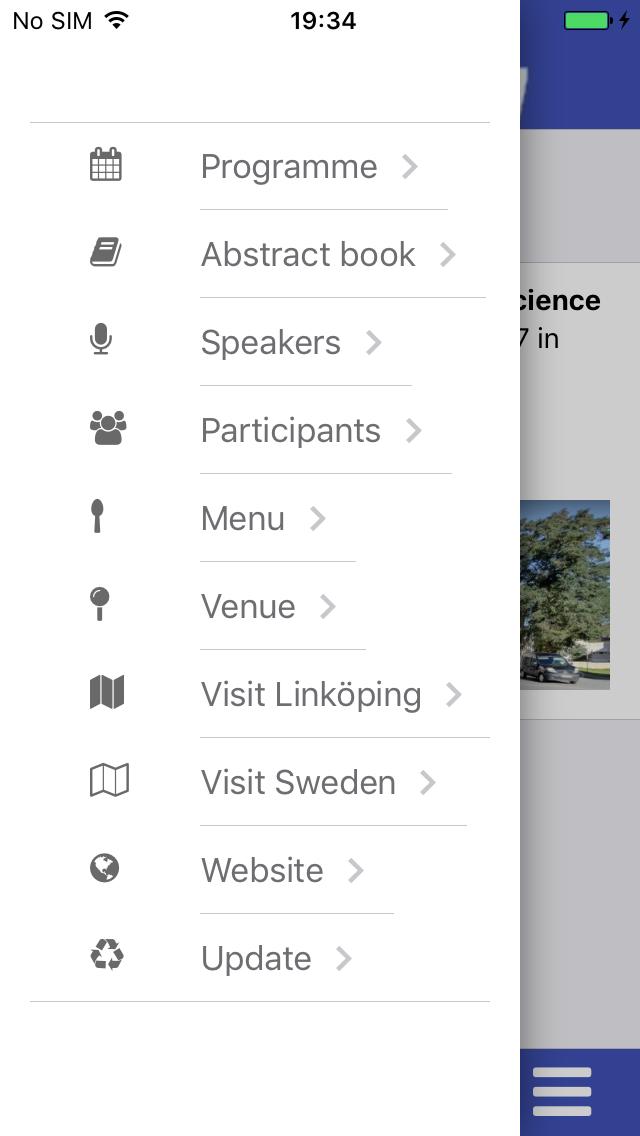640x1136 pixels.
Task: Tap the book icon for Abstract book
Action: (x=106, y=253)
